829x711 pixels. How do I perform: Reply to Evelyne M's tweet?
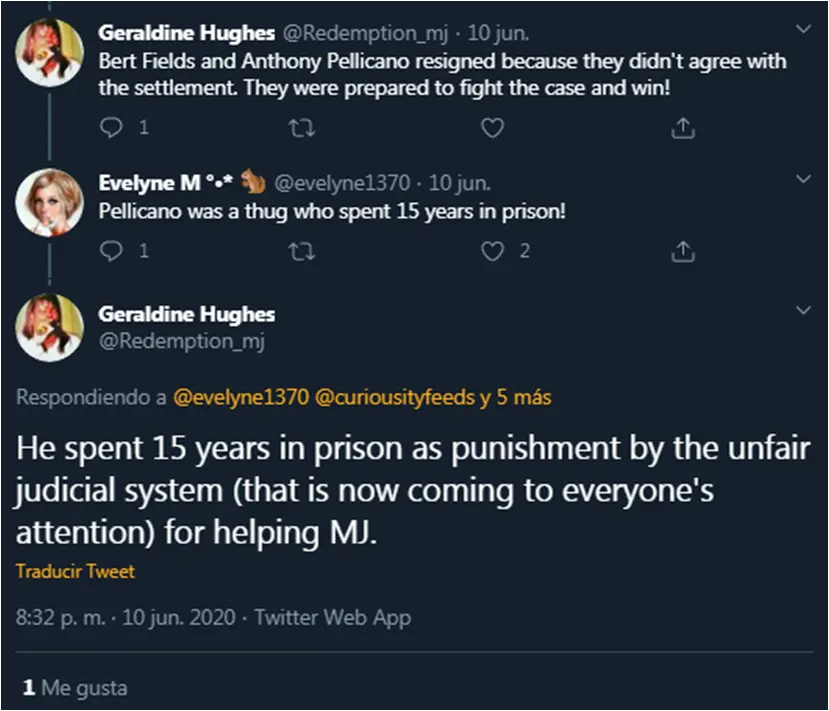112,251
